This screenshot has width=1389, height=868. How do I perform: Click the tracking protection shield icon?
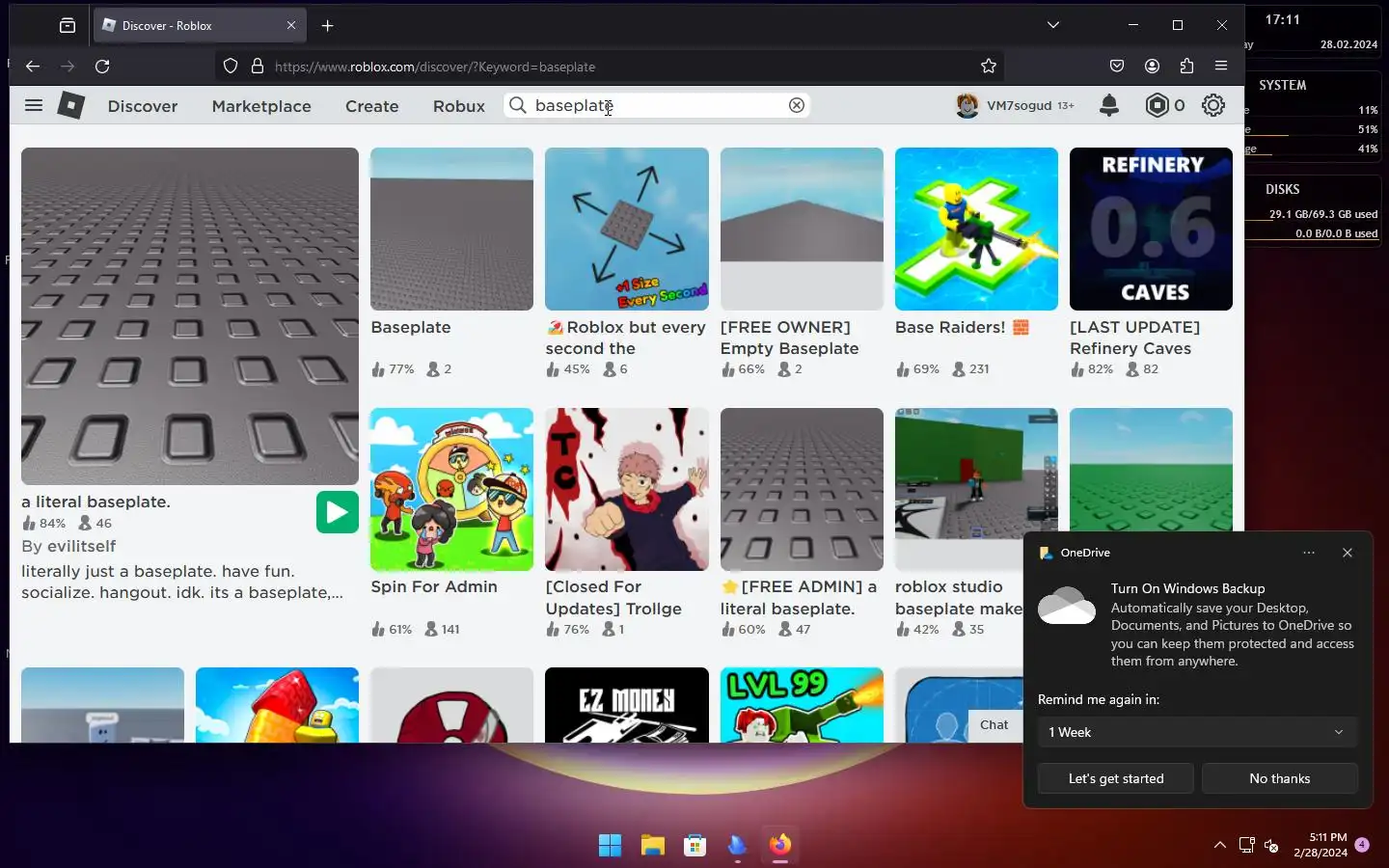[x=230, y=66]
